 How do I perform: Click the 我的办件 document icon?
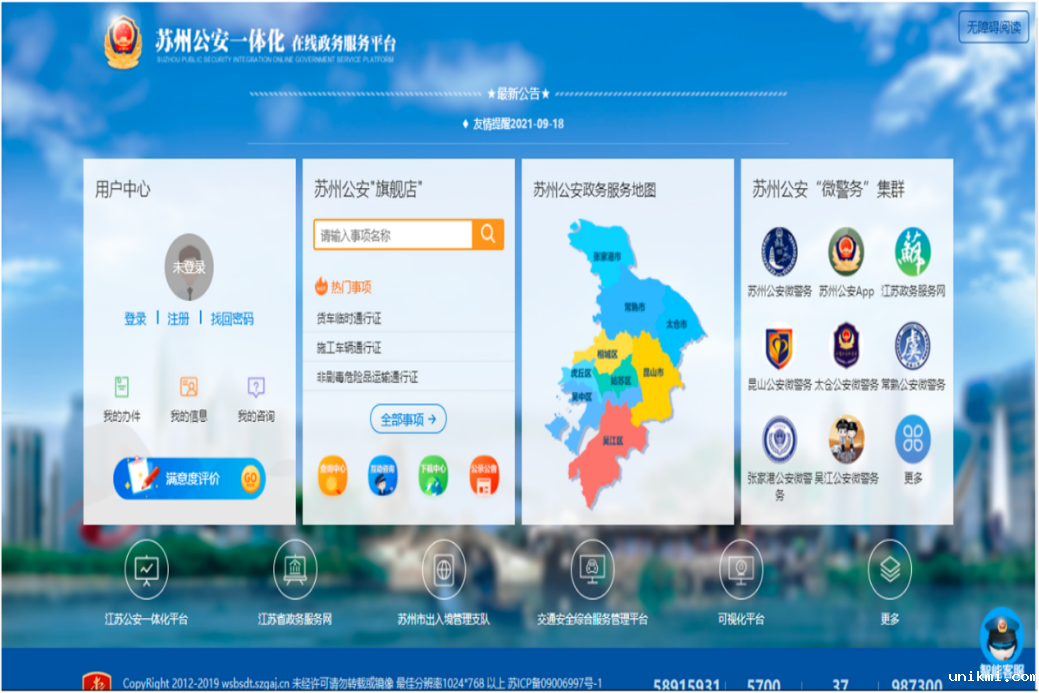[121, 387]
